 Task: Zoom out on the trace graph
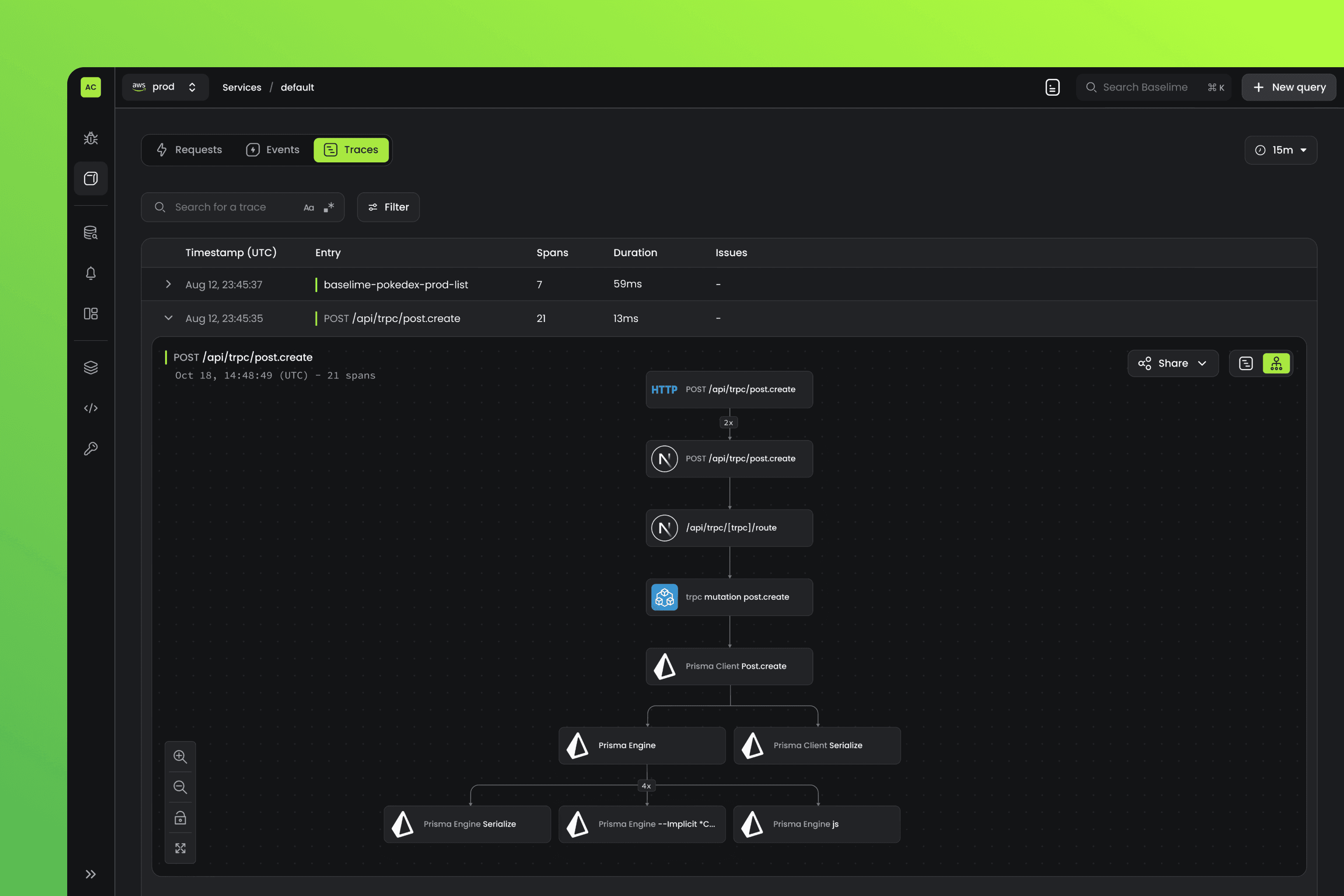[180, 787]
